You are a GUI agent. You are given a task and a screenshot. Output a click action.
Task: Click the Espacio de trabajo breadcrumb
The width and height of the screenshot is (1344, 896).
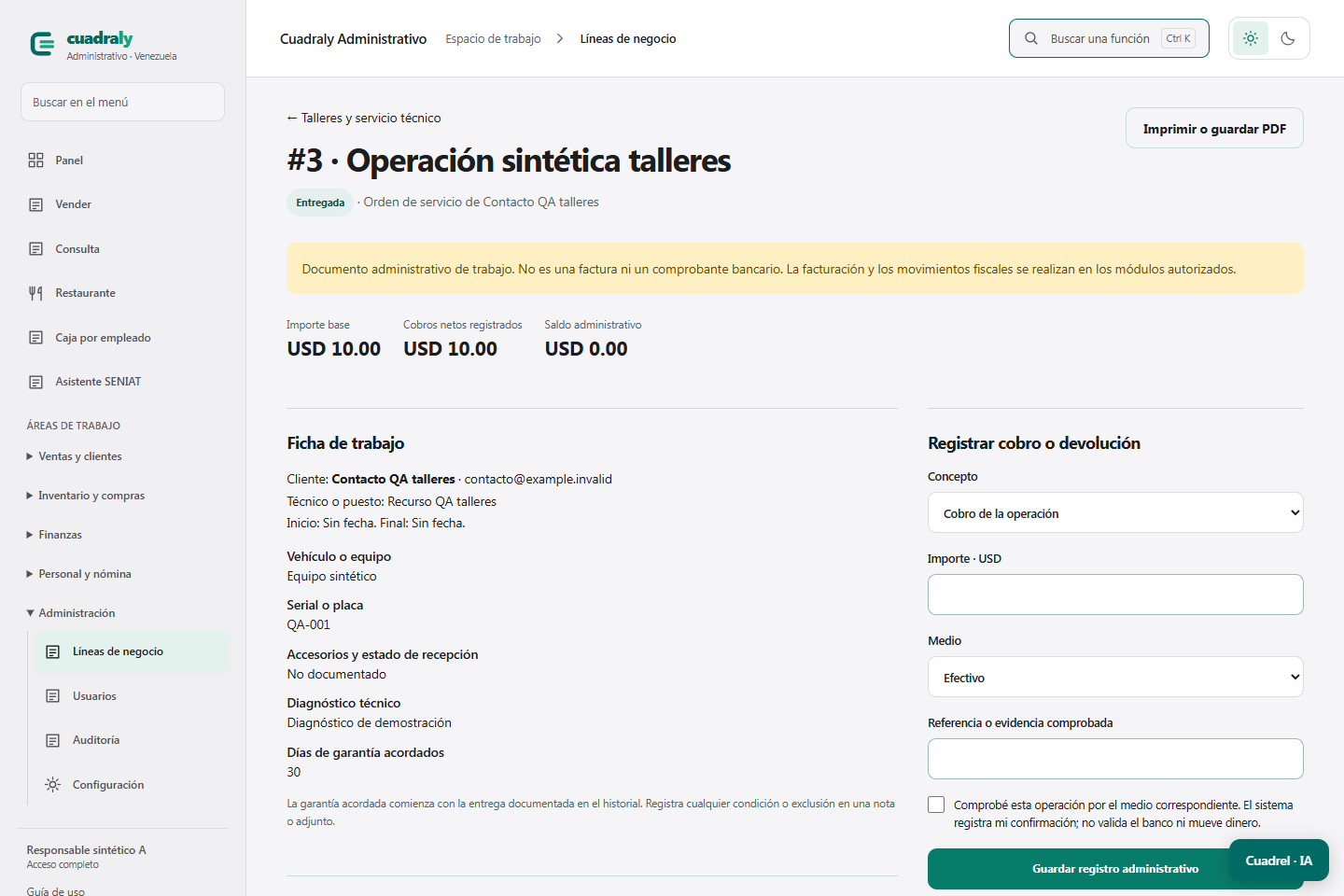pyautogui.click(x=493, y=39)
